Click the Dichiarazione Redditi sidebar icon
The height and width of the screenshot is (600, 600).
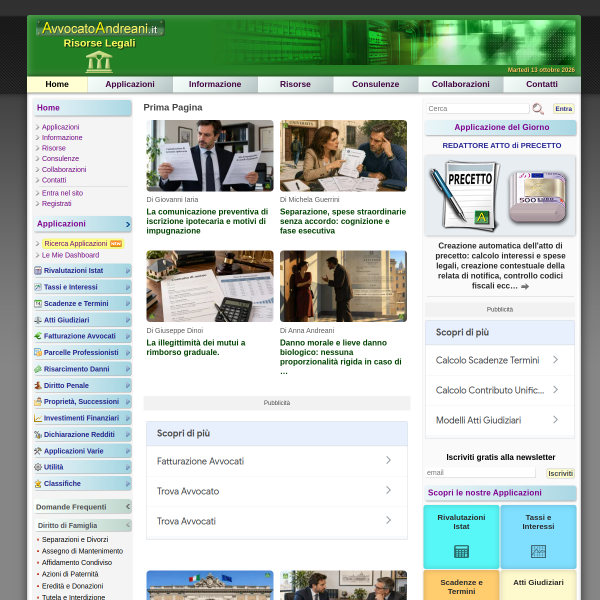point(38,434)
